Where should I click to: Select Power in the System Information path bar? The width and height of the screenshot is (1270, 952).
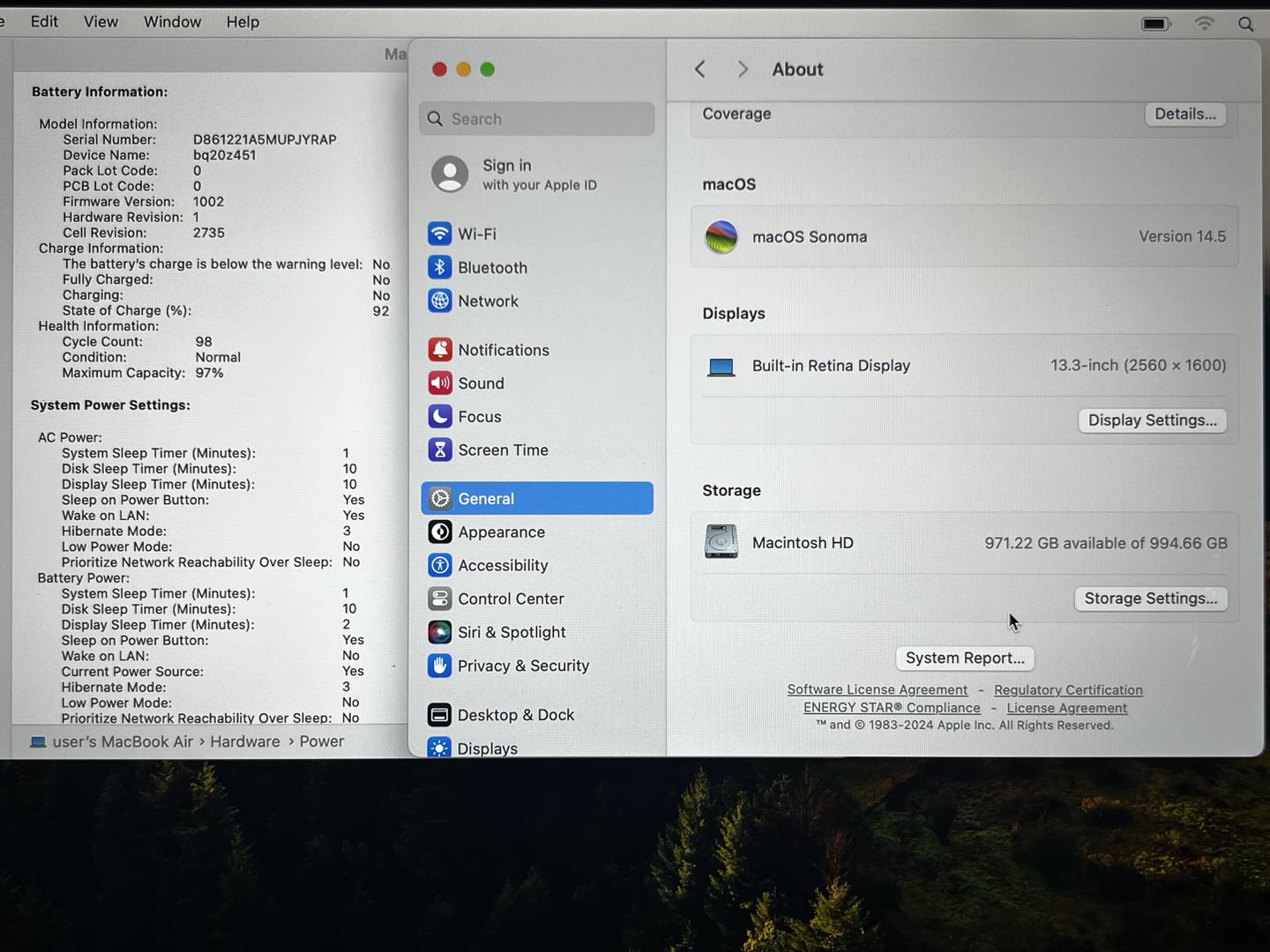pos(322,742)
